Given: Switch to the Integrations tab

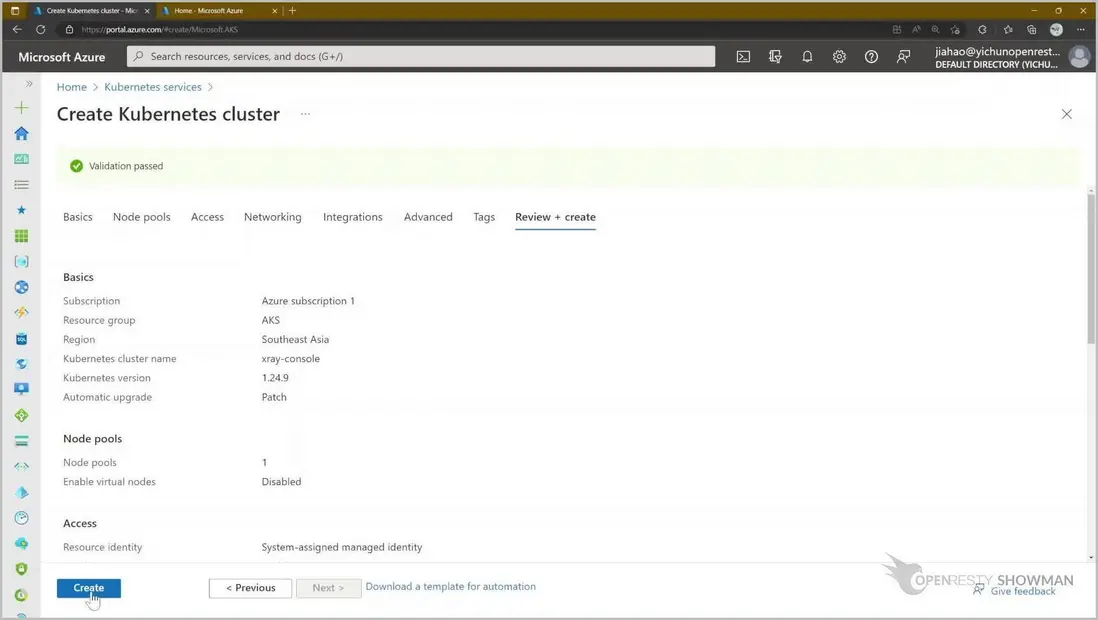Looking at the screenshot, I should (x=353, y=217).
